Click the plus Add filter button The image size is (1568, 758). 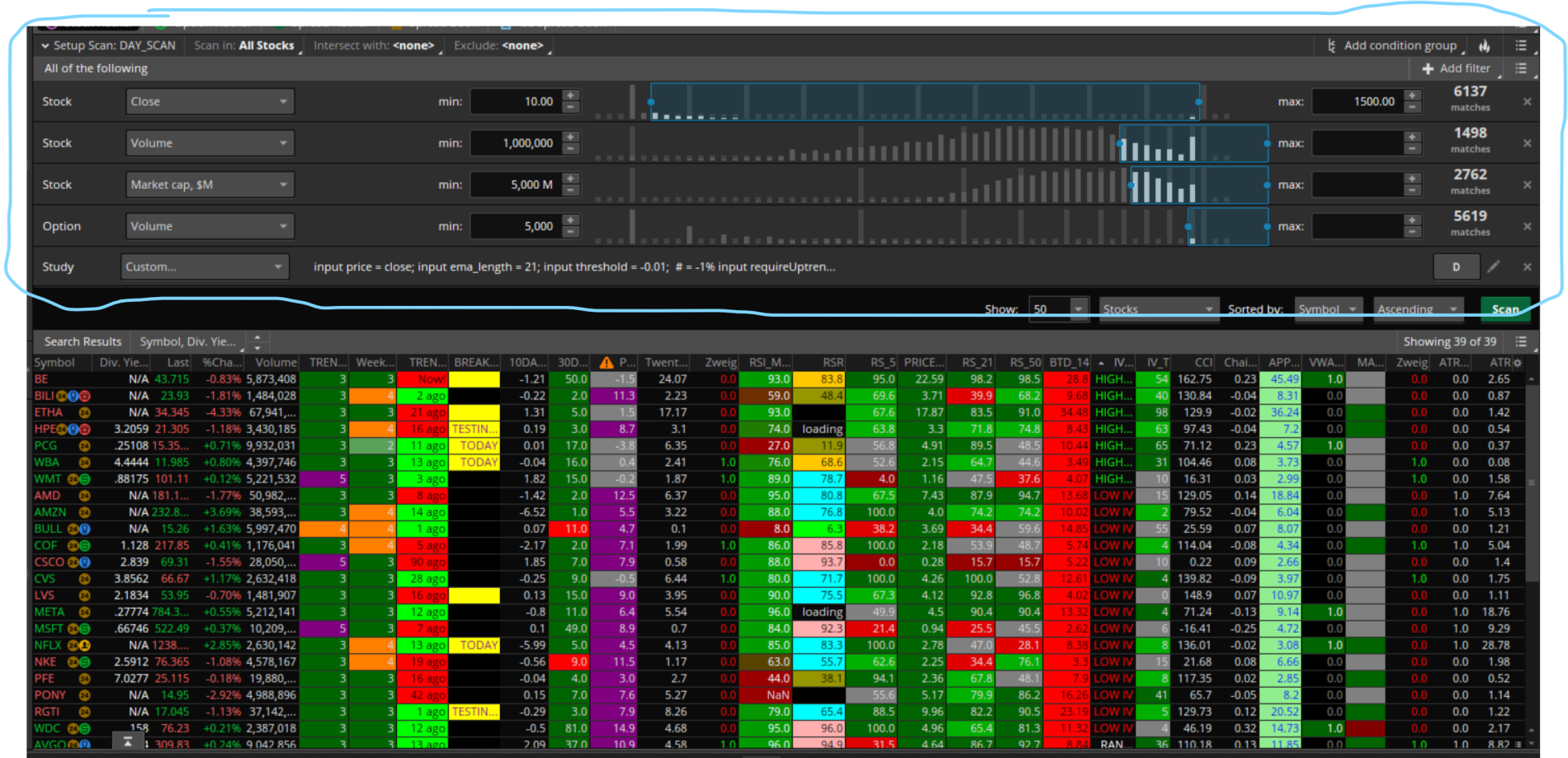pos(1457,68)
